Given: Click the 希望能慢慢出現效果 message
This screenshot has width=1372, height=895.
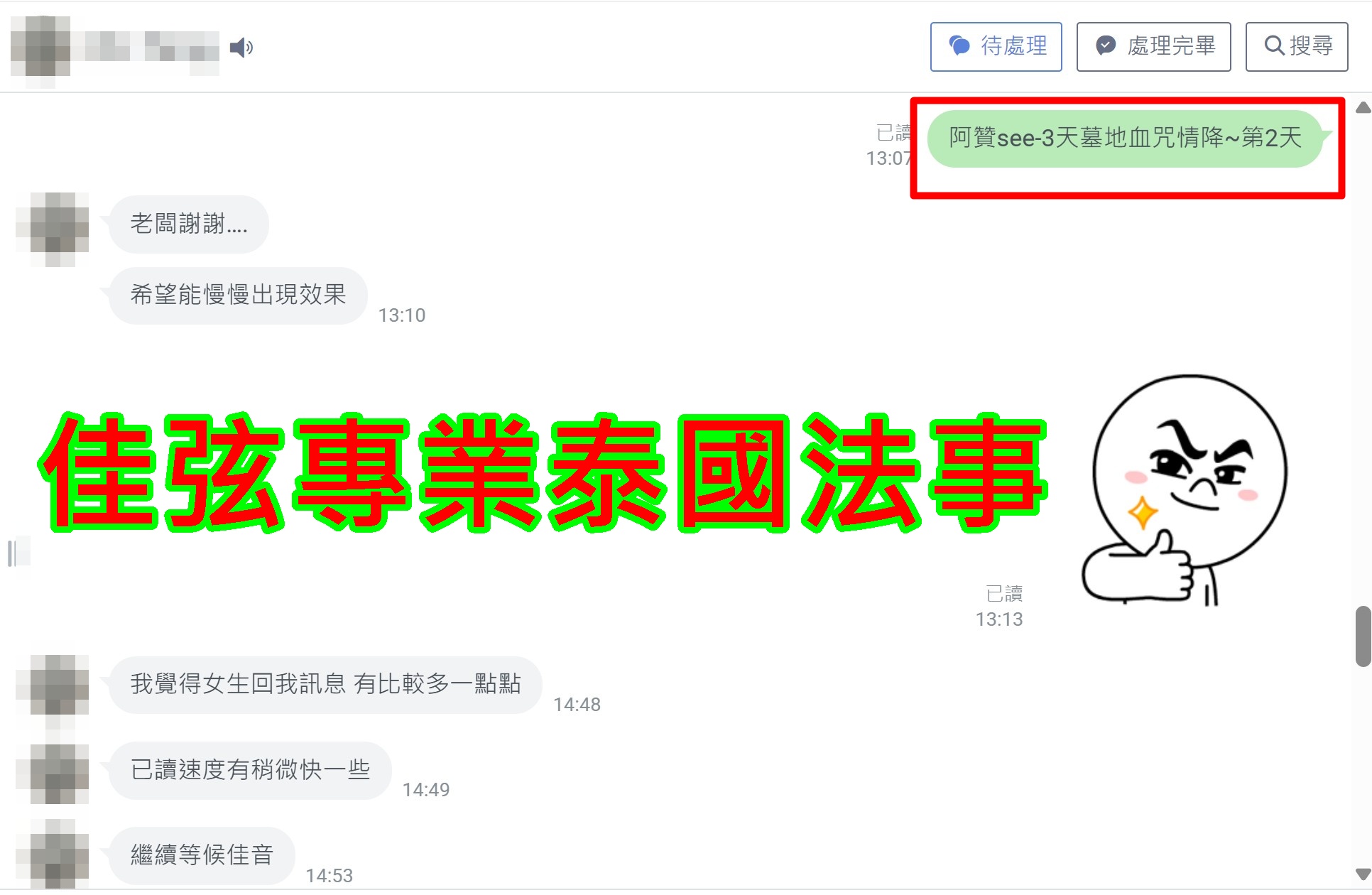Looking at the screenshot, I should 238,295.
